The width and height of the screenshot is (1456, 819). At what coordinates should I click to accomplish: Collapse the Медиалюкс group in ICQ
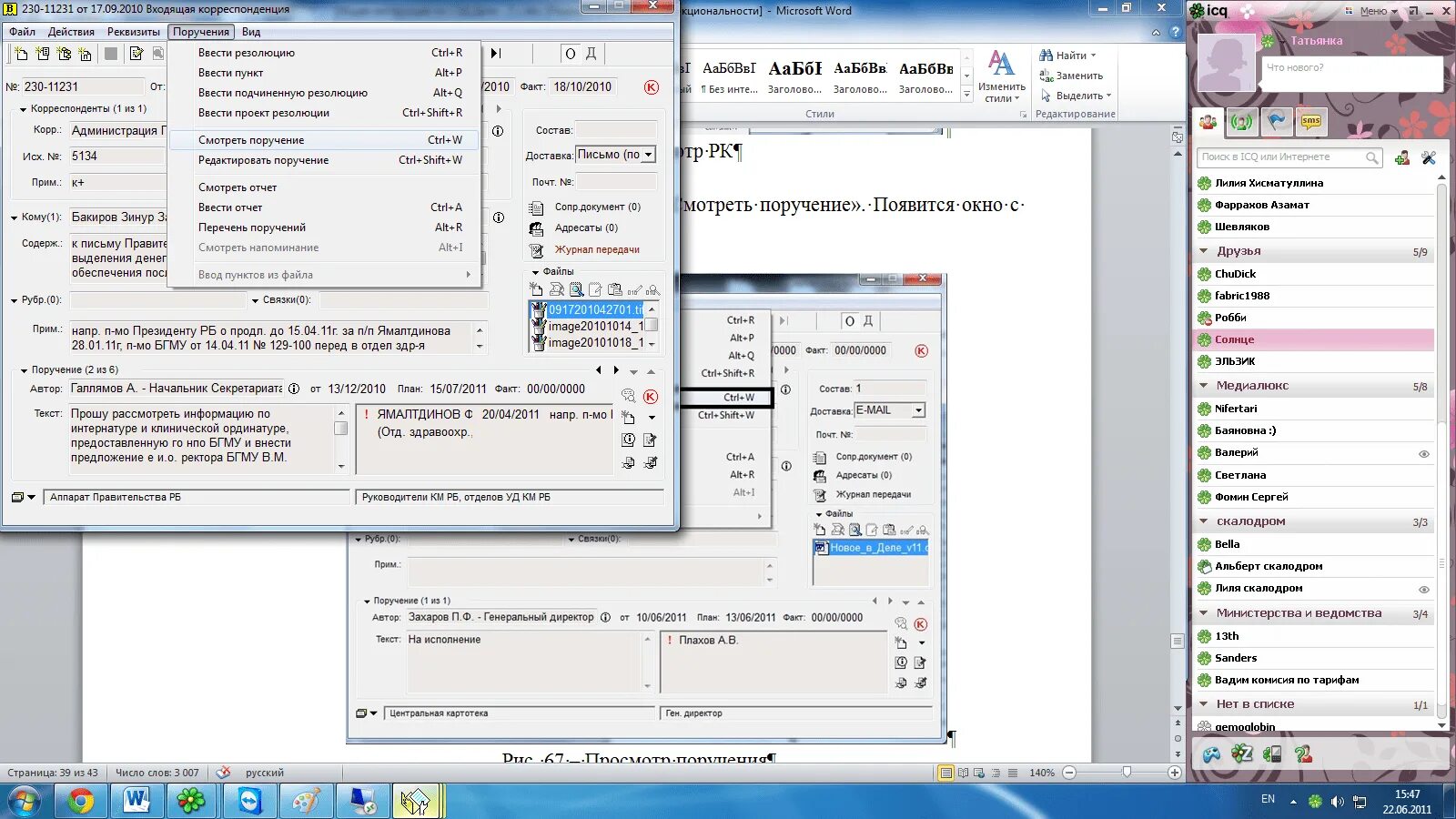coord(1204,386)
